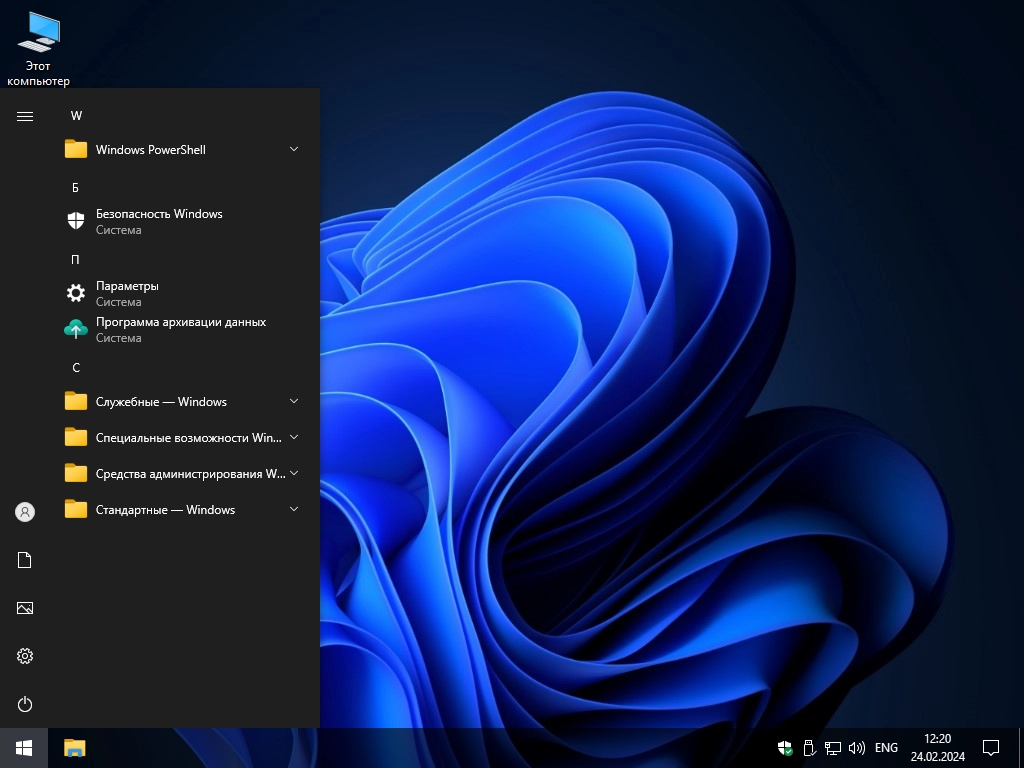Click the Settings gear in Start sidebar
Image resolution: width=1024 pixels, height=768 pixels.
25,656
